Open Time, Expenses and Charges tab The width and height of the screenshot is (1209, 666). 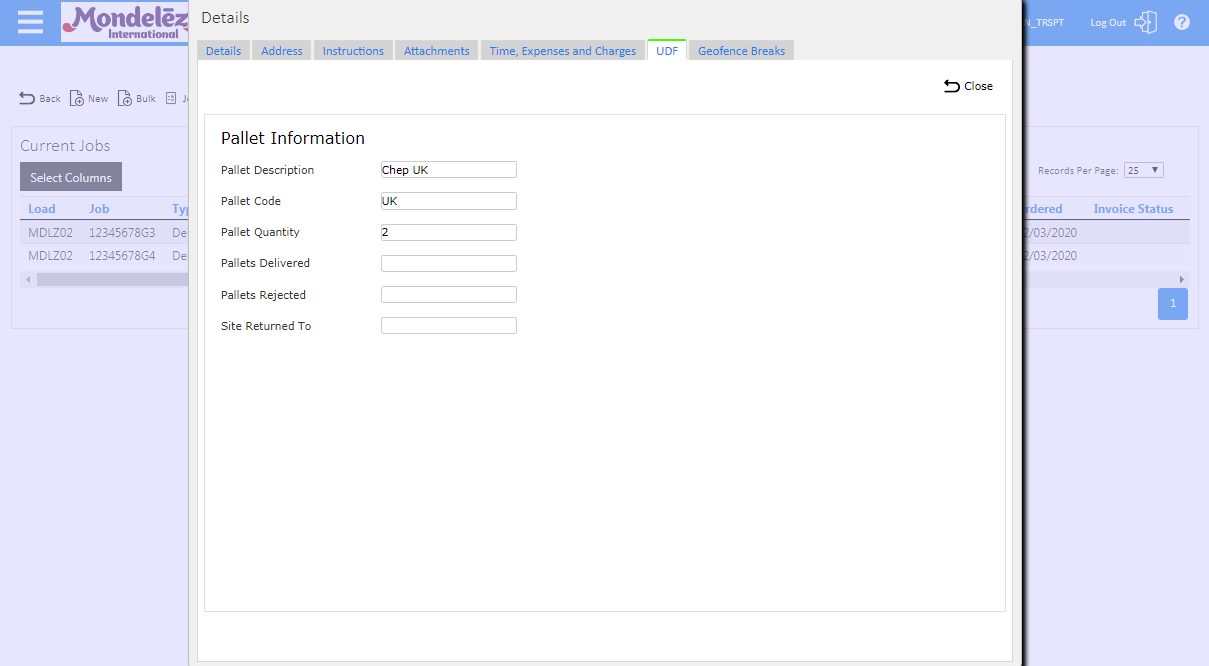tap(563, 51)
